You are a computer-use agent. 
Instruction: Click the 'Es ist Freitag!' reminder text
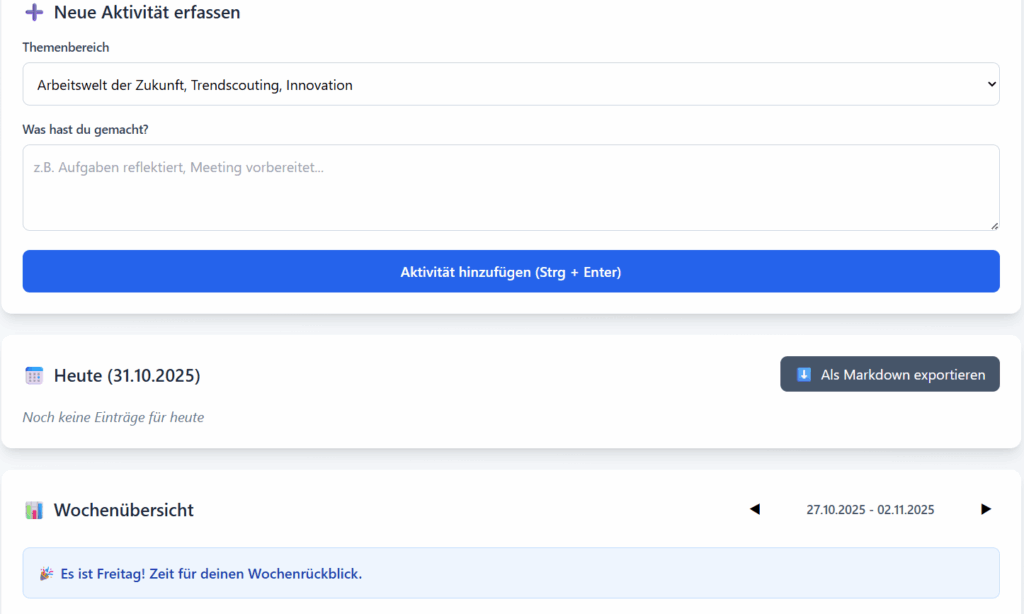[211, 574]
